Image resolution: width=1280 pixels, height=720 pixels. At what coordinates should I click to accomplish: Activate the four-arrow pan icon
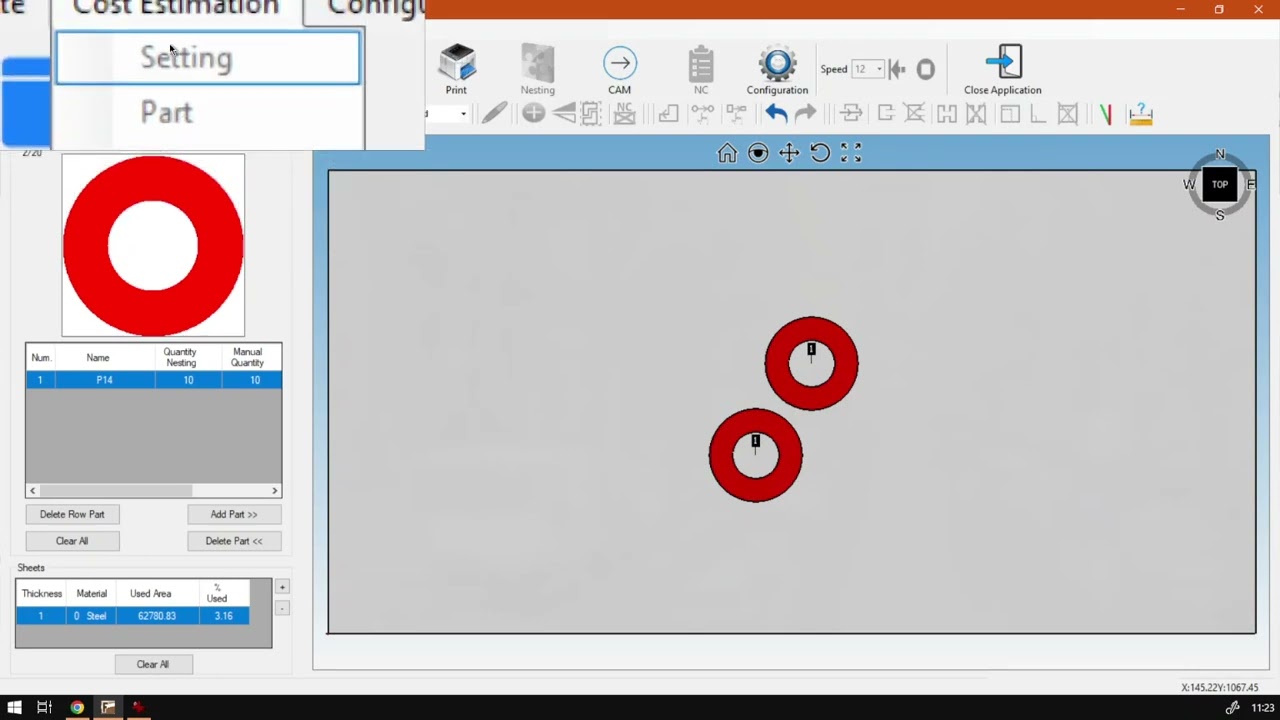coord(789,153)
